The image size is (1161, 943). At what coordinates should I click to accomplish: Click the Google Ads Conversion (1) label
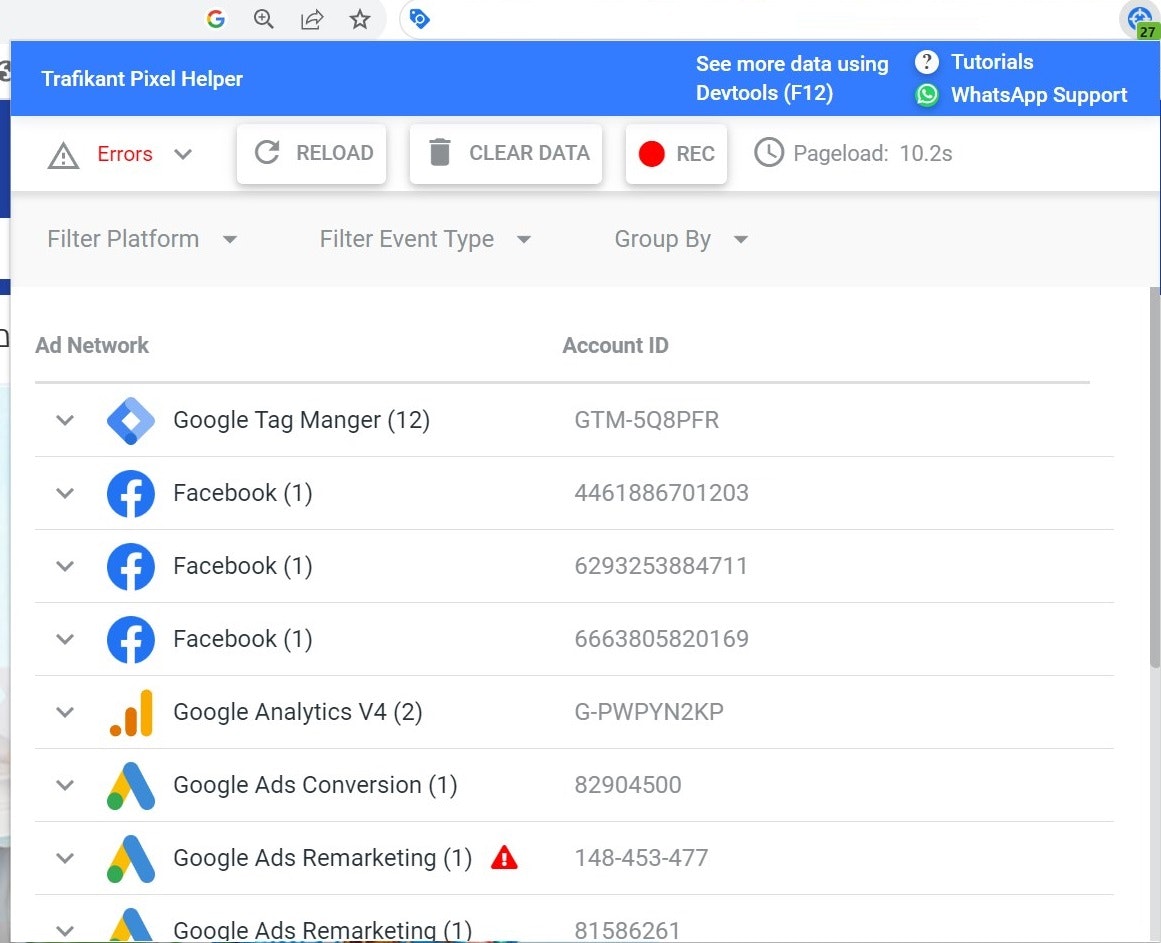[x=315, y=785]
